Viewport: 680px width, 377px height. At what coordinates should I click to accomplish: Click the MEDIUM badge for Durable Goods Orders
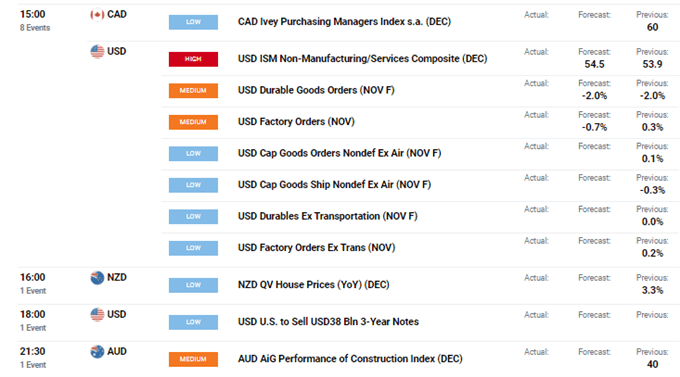click(x=193, y=91)
